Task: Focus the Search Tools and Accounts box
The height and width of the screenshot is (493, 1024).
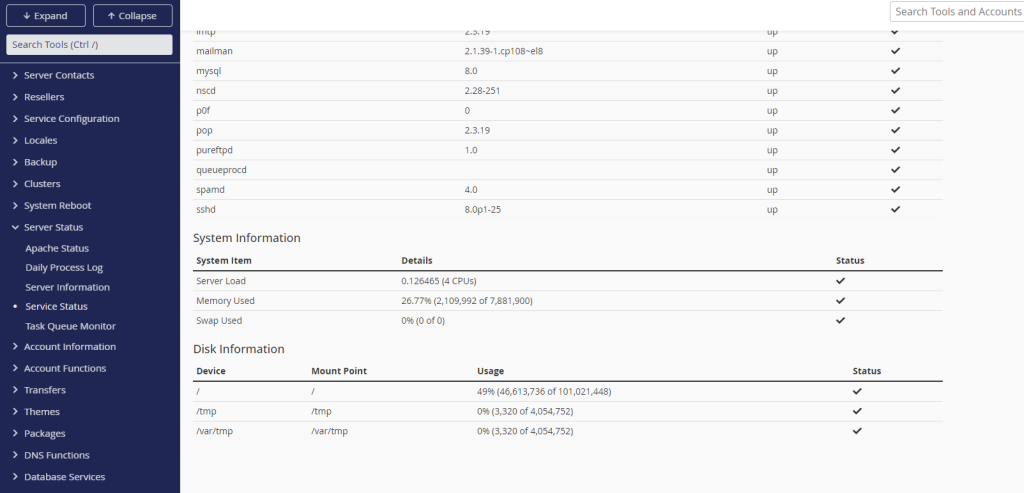Action: 957,12
